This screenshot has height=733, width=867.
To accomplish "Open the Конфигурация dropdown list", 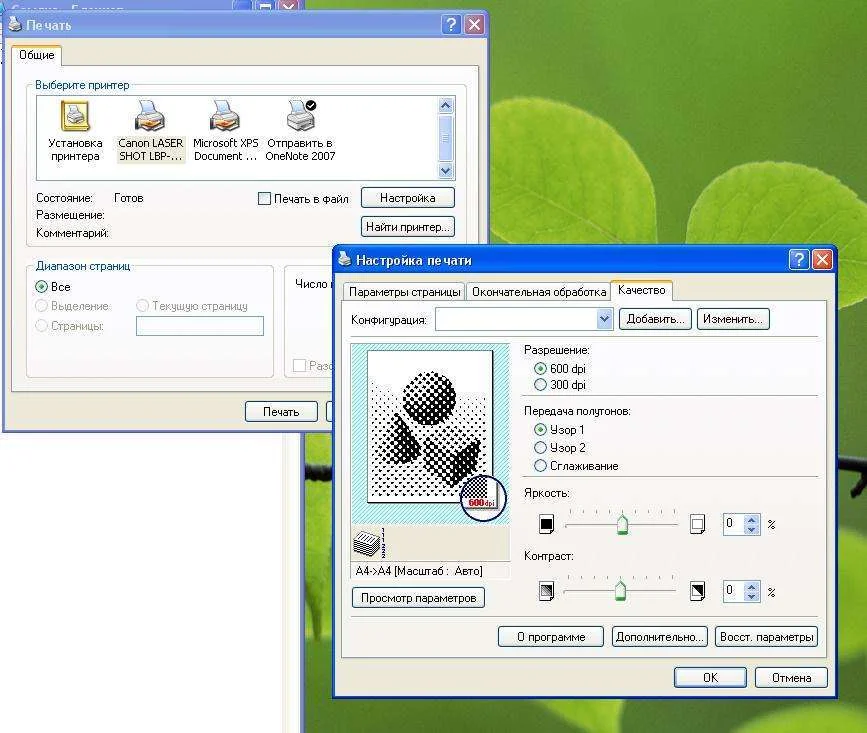I will point(604,319).
